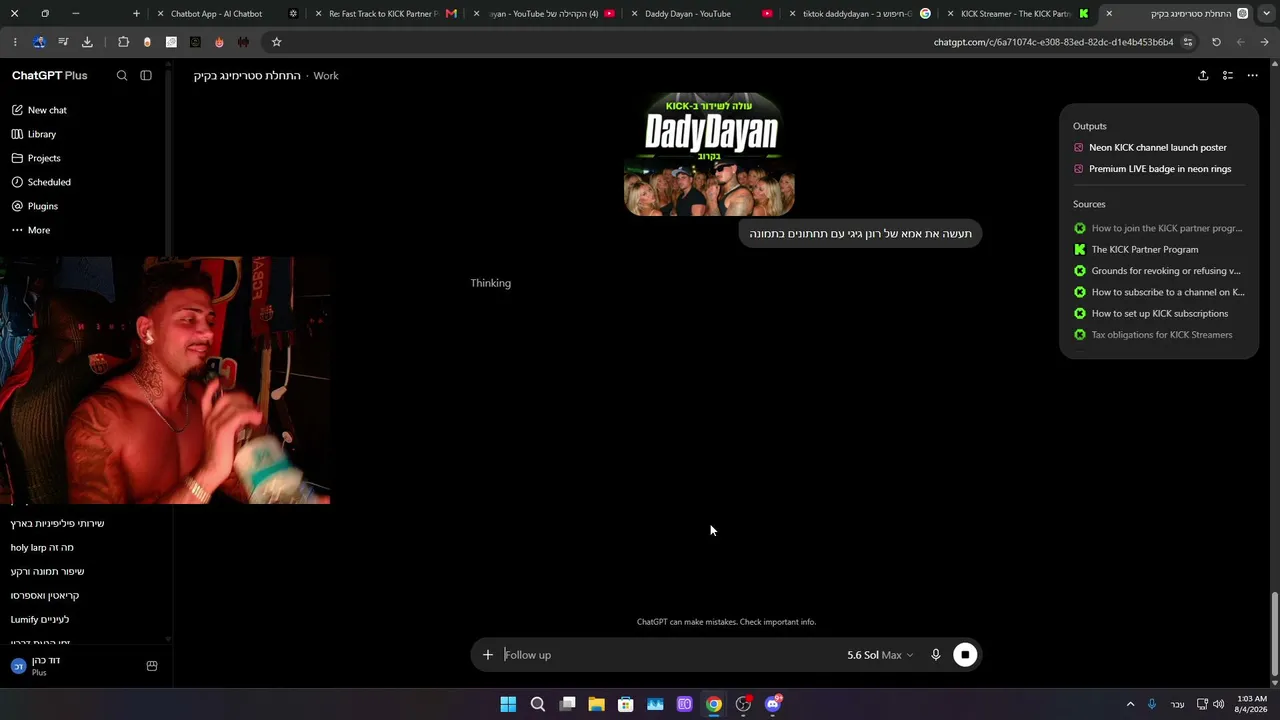
Task: Open Microsoft Store from taskbar
Action: pyautogui.click(x=625, y=704)
